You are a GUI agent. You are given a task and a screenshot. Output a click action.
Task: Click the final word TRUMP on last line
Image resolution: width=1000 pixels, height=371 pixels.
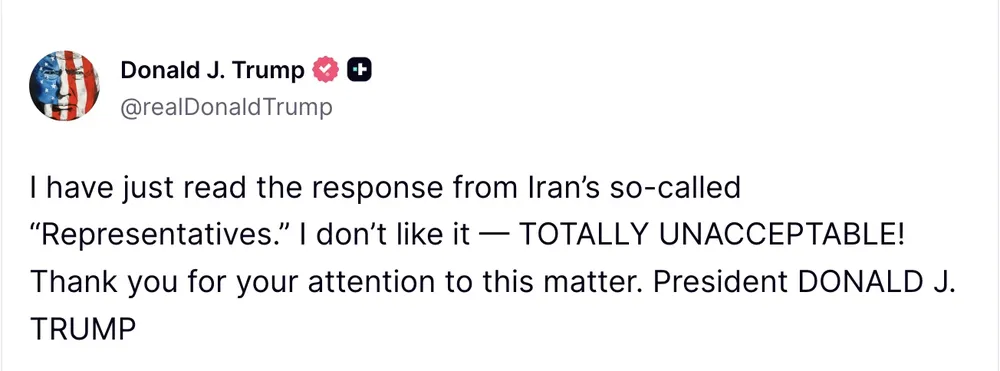click(83, 329)
